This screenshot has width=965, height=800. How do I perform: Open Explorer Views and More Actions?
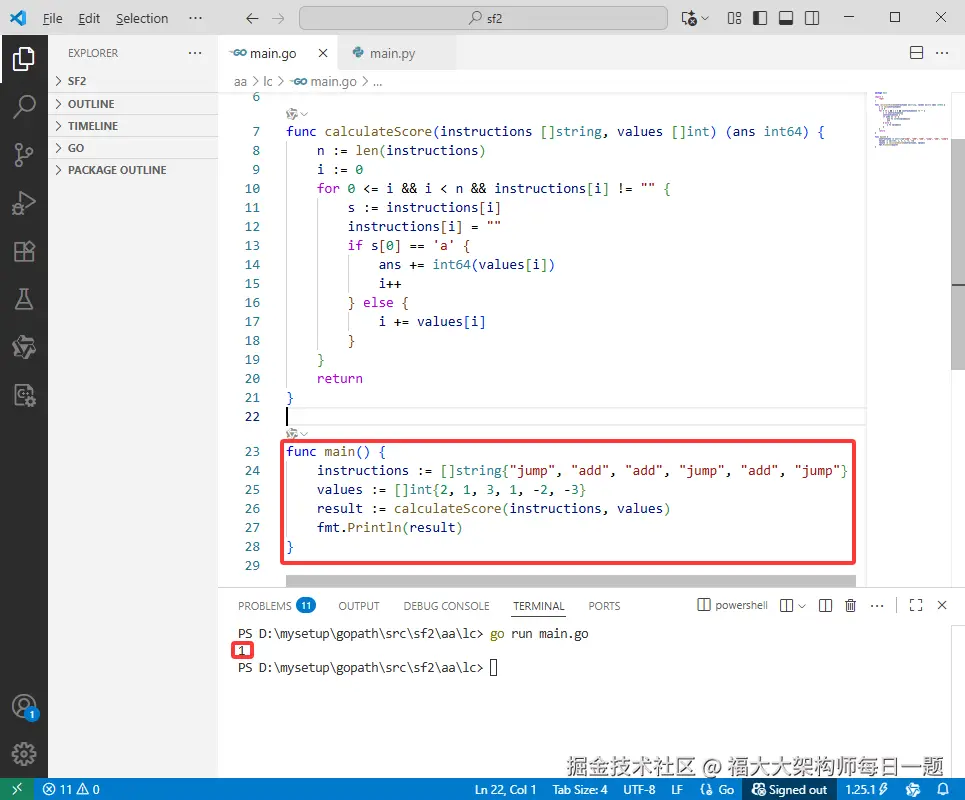[x=195, y=53]
